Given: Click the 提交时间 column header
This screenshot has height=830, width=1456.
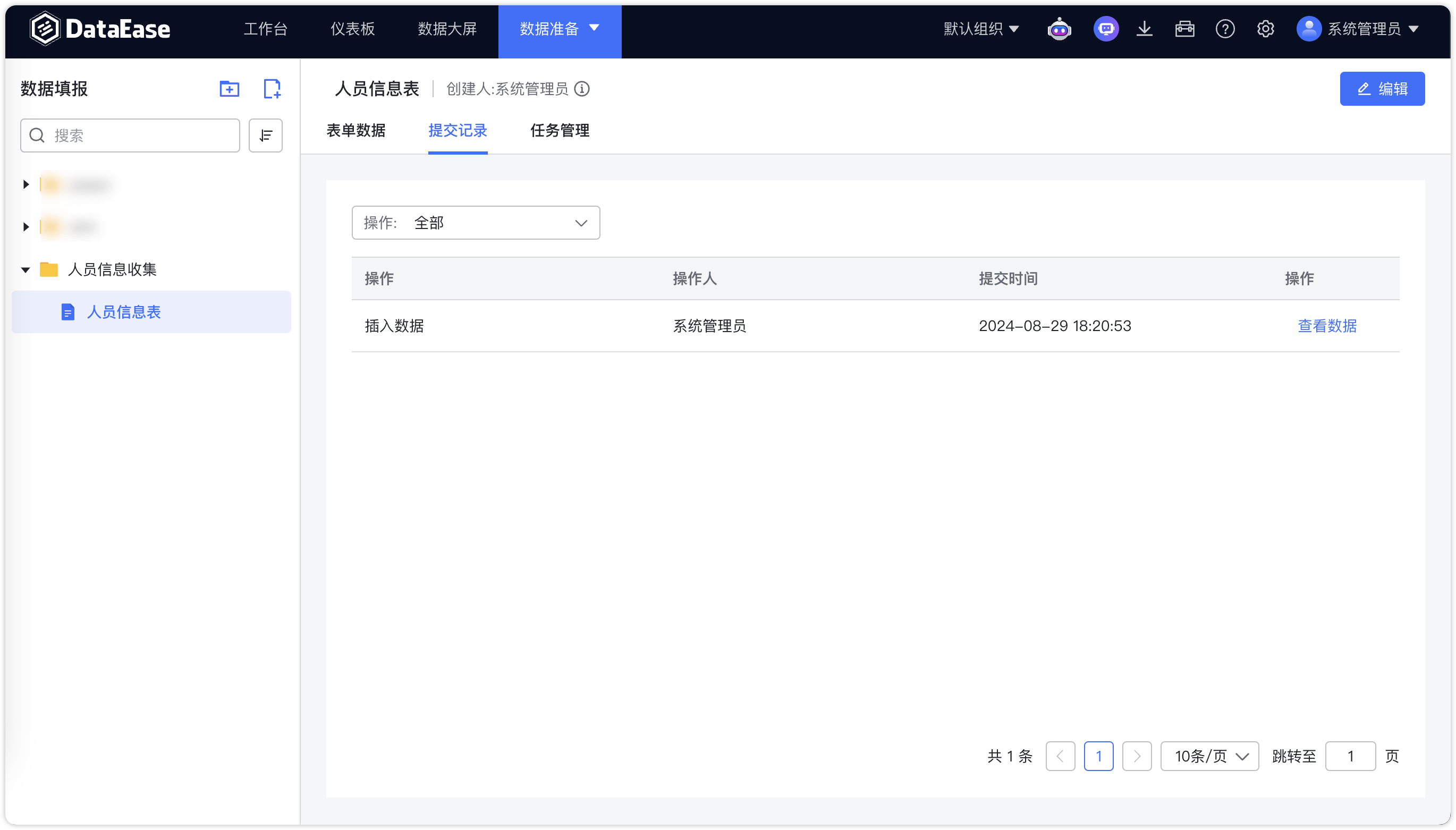Looking at the screenshot, I should 1008,278.
